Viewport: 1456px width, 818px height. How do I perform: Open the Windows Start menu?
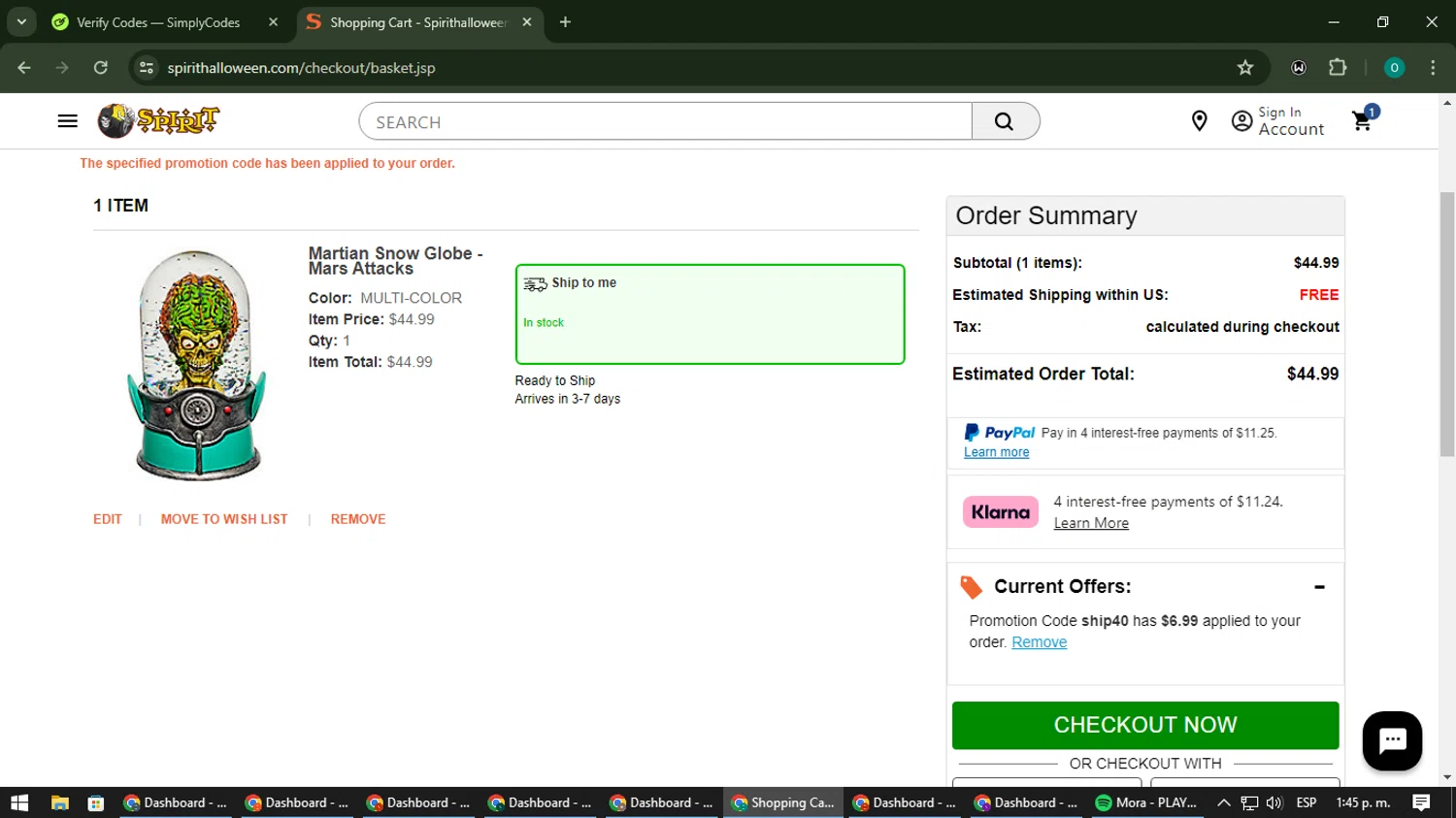tap(19, 802)
